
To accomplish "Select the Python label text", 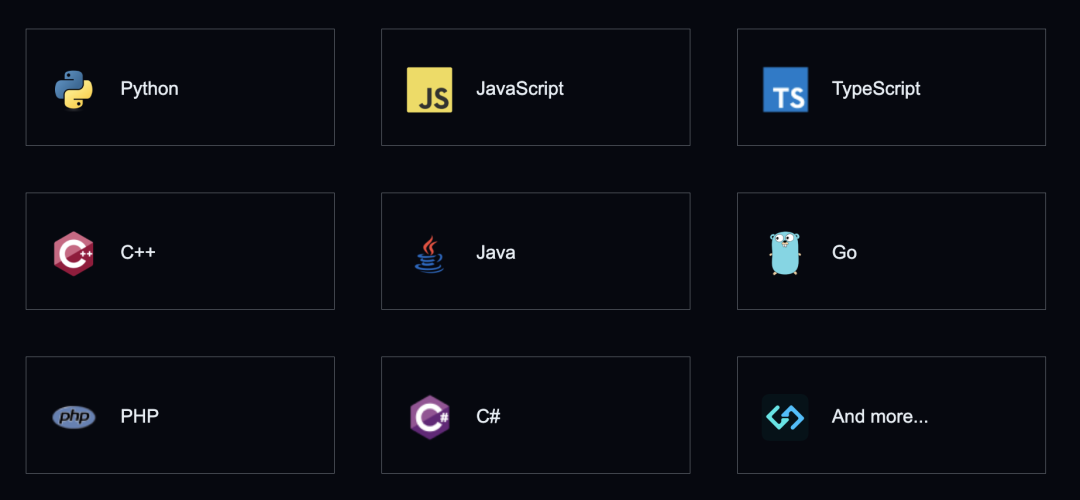I will [x=149, y=89].
